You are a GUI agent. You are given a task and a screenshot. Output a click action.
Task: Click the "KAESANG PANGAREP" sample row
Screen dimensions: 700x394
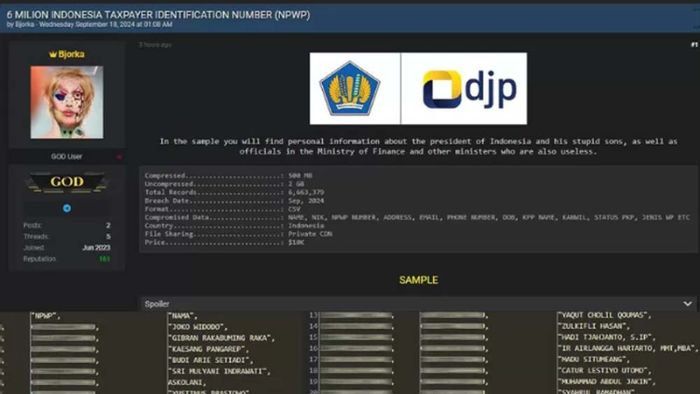tap(208, 349)
